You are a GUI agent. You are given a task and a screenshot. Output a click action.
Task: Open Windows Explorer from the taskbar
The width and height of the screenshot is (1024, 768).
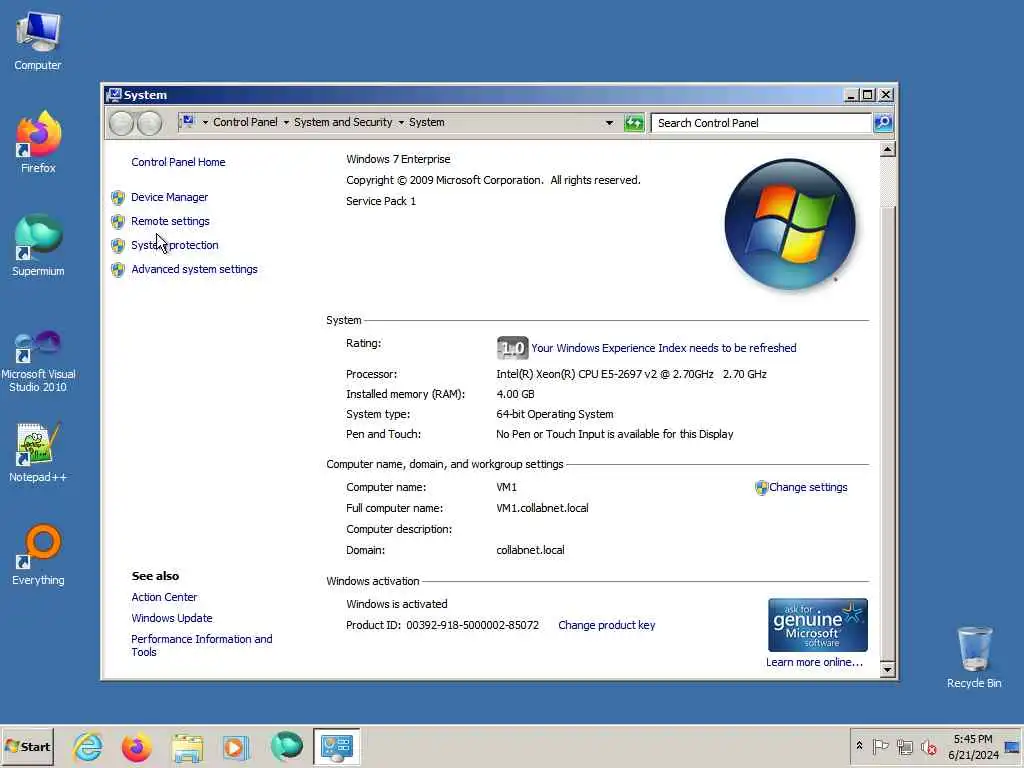(187, 746)
